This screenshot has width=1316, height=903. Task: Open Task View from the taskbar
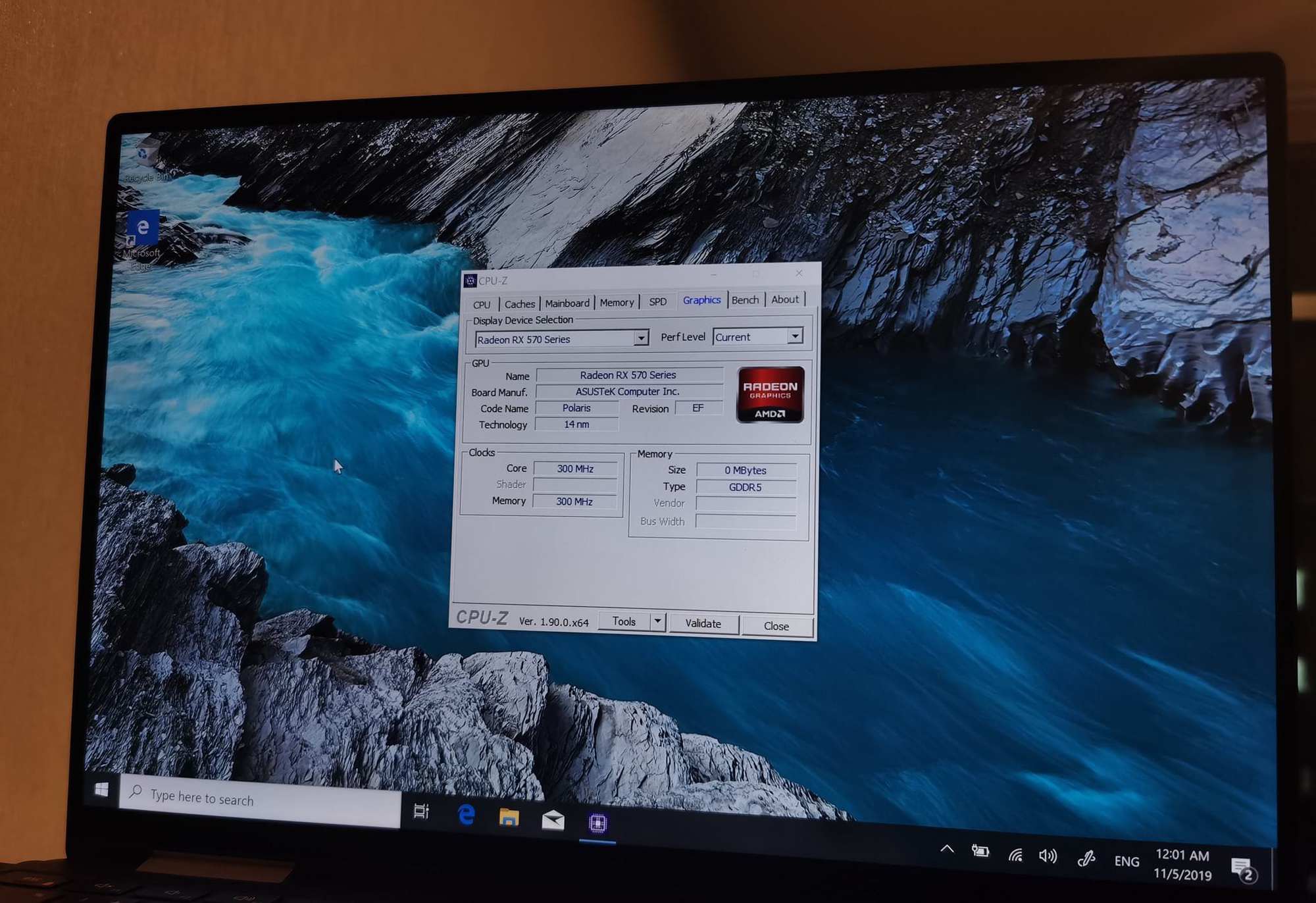coord(421,812)
